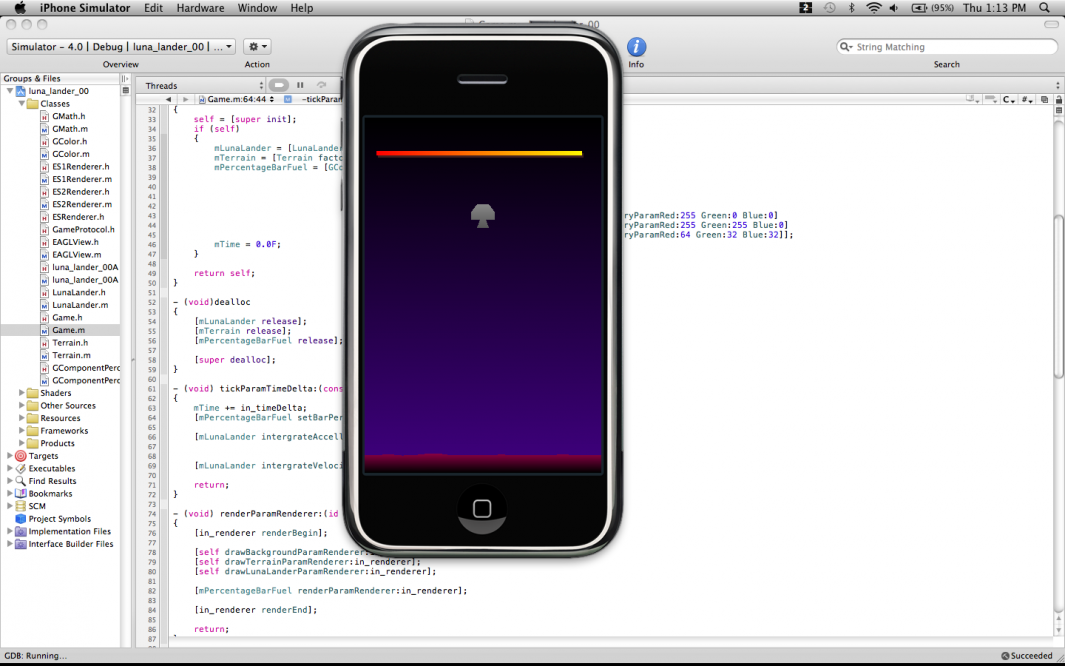The height and width of the screenshot is (666, 1065).
Task: Click the Implementation Files smart group icon
Action: 20,531
